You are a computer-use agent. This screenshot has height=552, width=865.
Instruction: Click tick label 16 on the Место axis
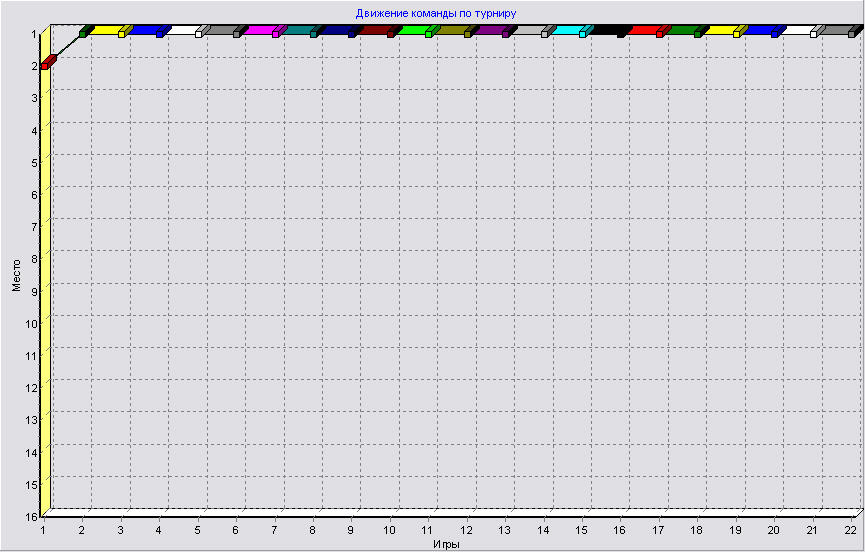tap(31, 517)
